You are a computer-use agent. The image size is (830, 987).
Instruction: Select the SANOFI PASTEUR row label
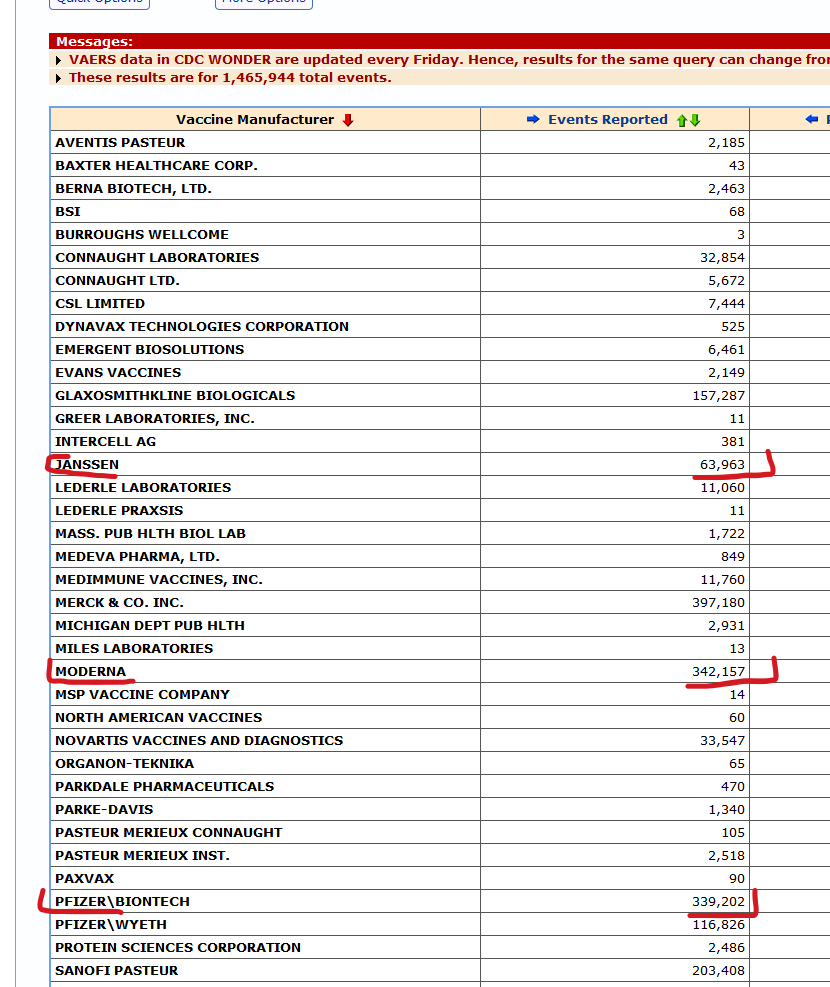pos(116,971)
